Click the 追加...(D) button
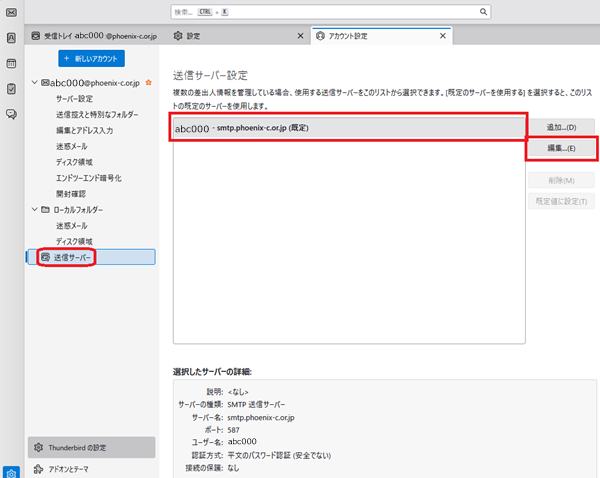The height and width of the screenshot is (478, 600). (x=561, y=128)
